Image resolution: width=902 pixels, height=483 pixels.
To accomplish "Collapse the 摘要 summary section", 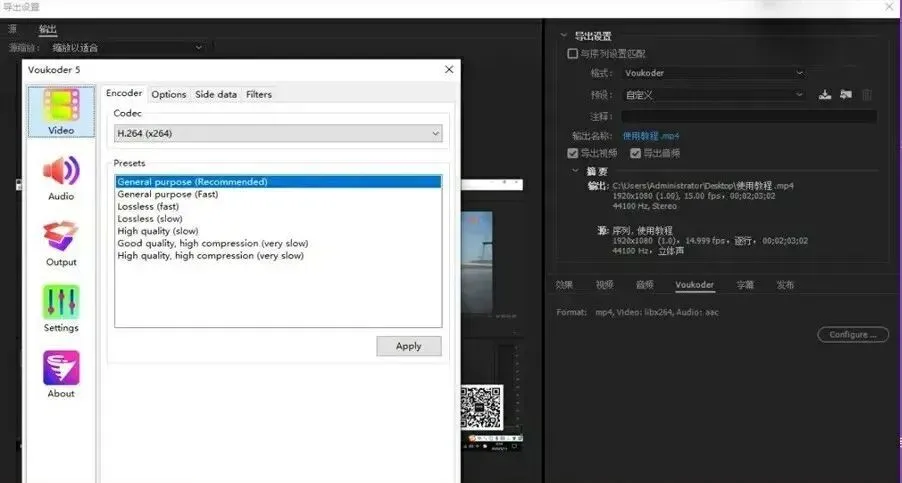I will click(575, 171).
